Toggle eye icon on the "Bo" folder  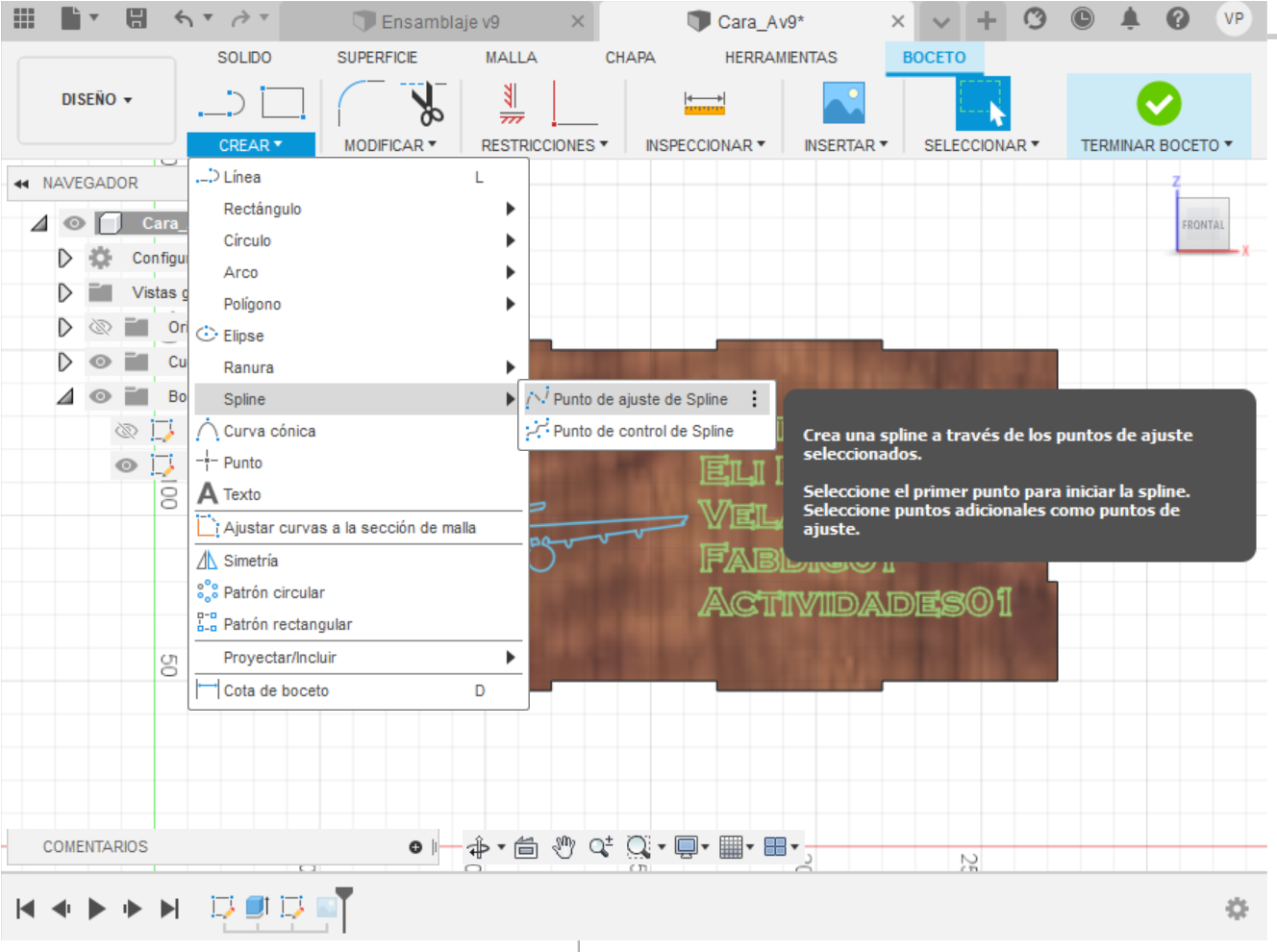100,396
